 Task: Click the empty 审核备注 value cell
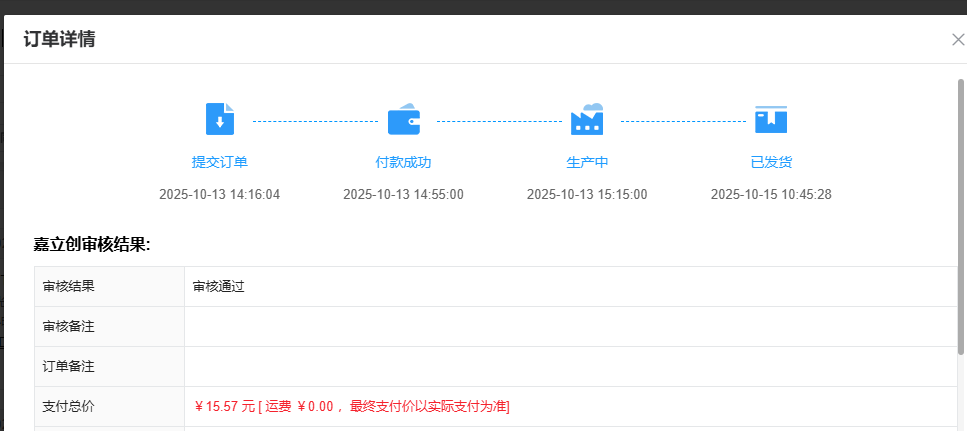click(570, 327)
